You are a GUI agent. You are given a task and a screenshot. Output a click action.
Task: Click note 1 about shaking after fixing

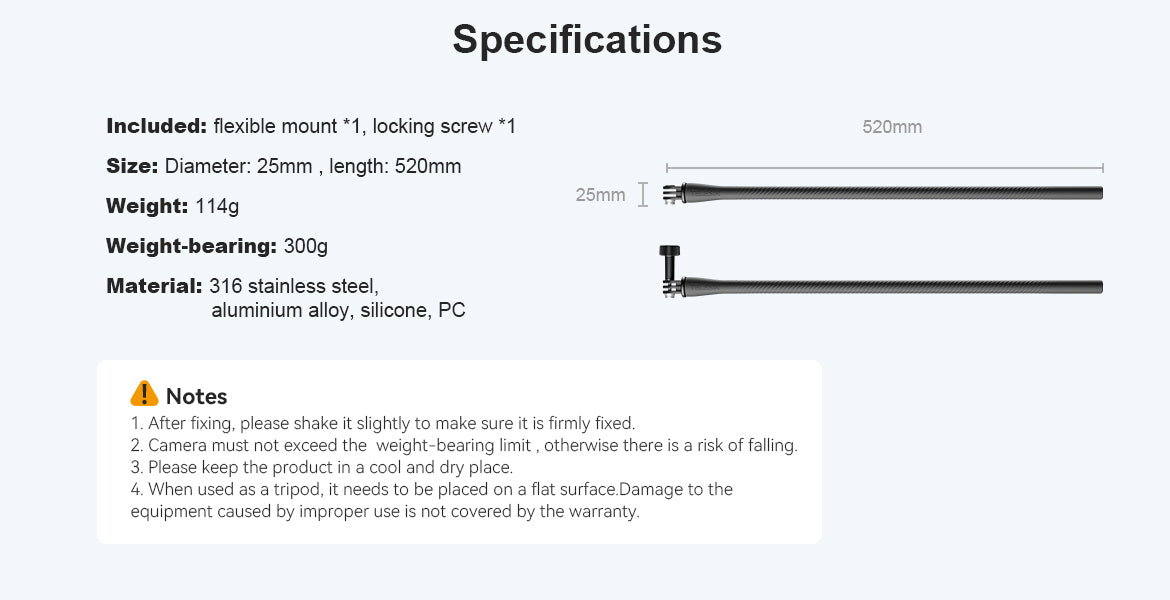(383, 423)
